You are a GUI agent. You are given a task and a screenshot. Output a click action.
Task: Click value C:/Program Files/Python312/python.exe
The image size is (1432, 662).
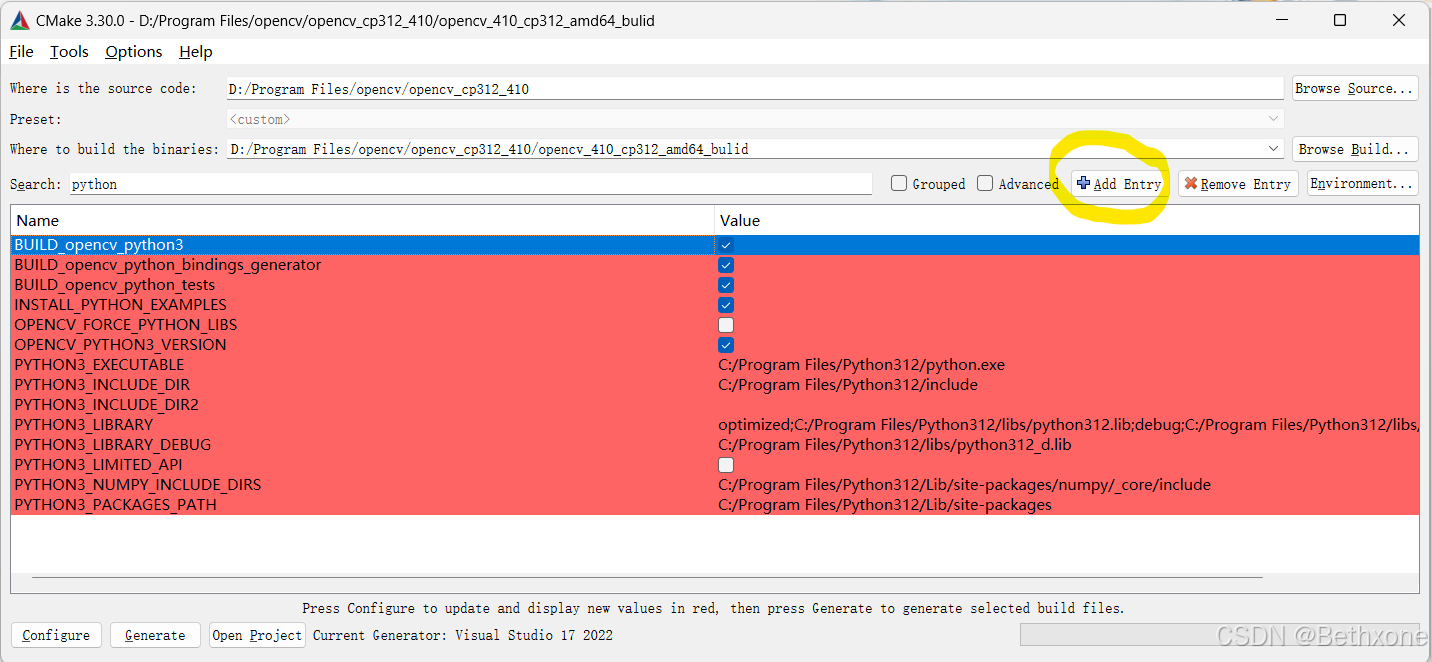click(x=862, y=365)
